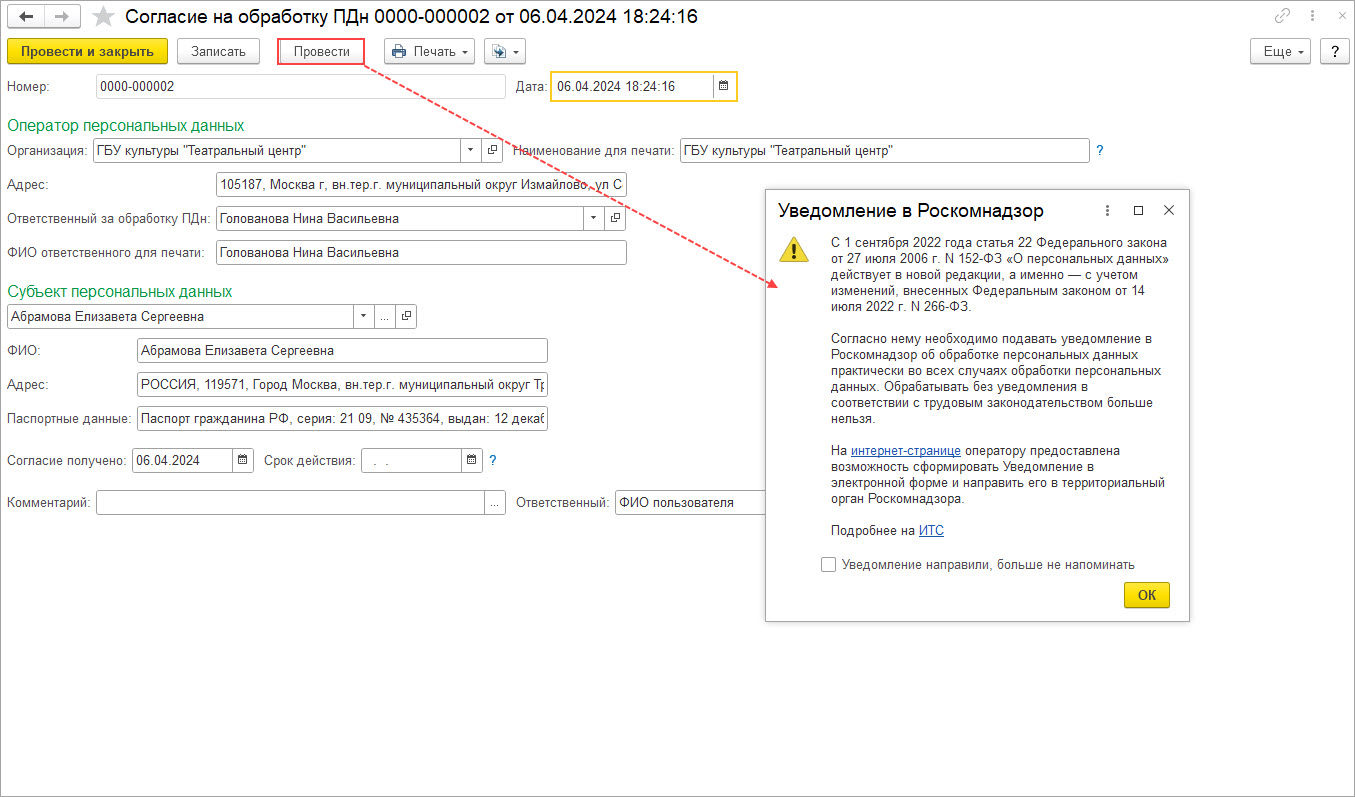Expand Ответственный за обработку ПДн dropdown
The height and width of the screenshot is (797, 1355).
595,218
